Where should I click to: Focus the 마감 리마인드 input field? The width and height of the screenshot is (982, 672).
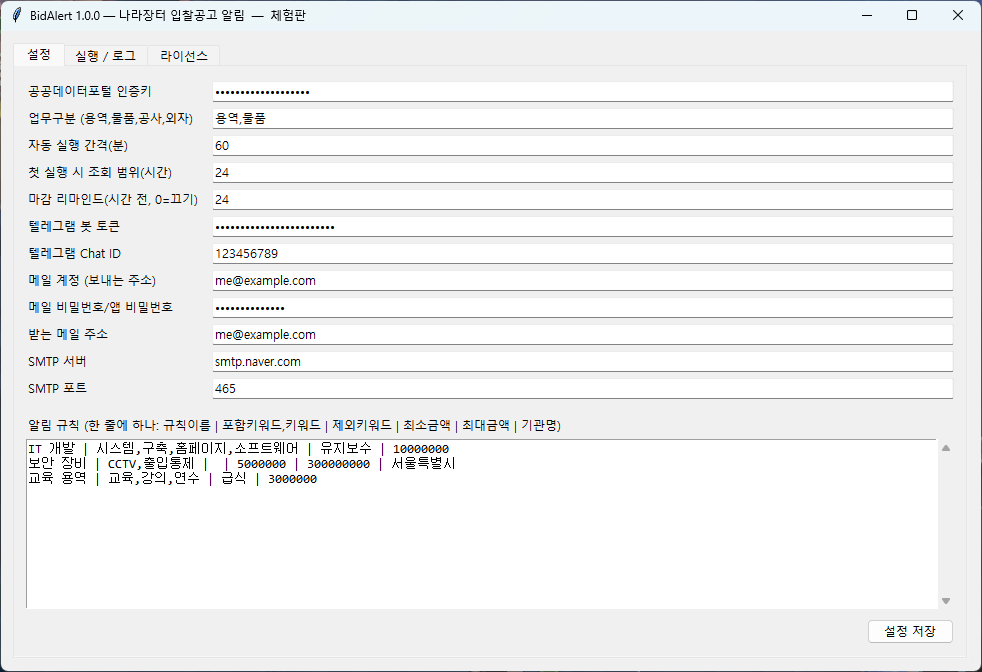(x=582, y=199)
